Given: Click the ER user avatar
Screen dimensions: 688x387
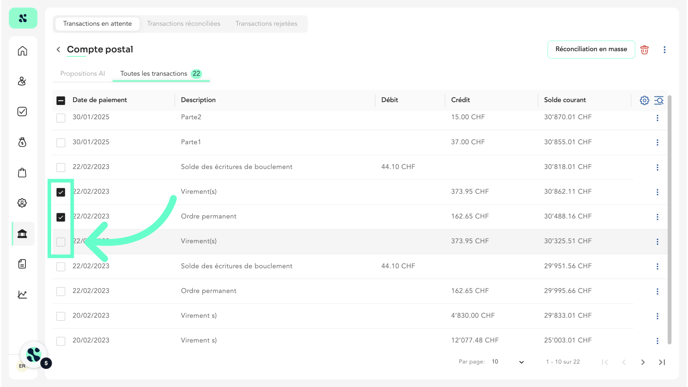Looking at the screenshot, I should 22,366.
